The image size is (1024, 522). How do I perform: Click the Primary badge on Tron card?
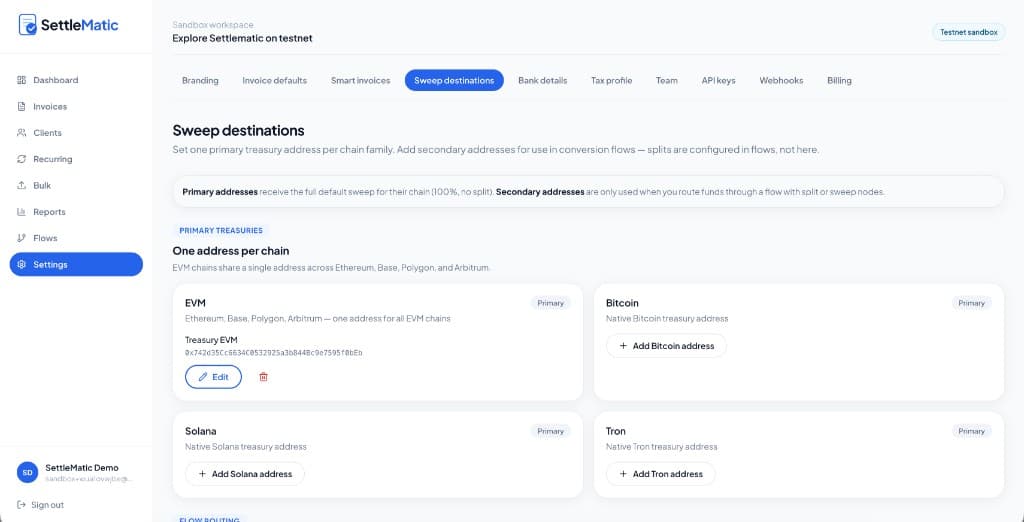pyautogui.click(x=972, y=431)
